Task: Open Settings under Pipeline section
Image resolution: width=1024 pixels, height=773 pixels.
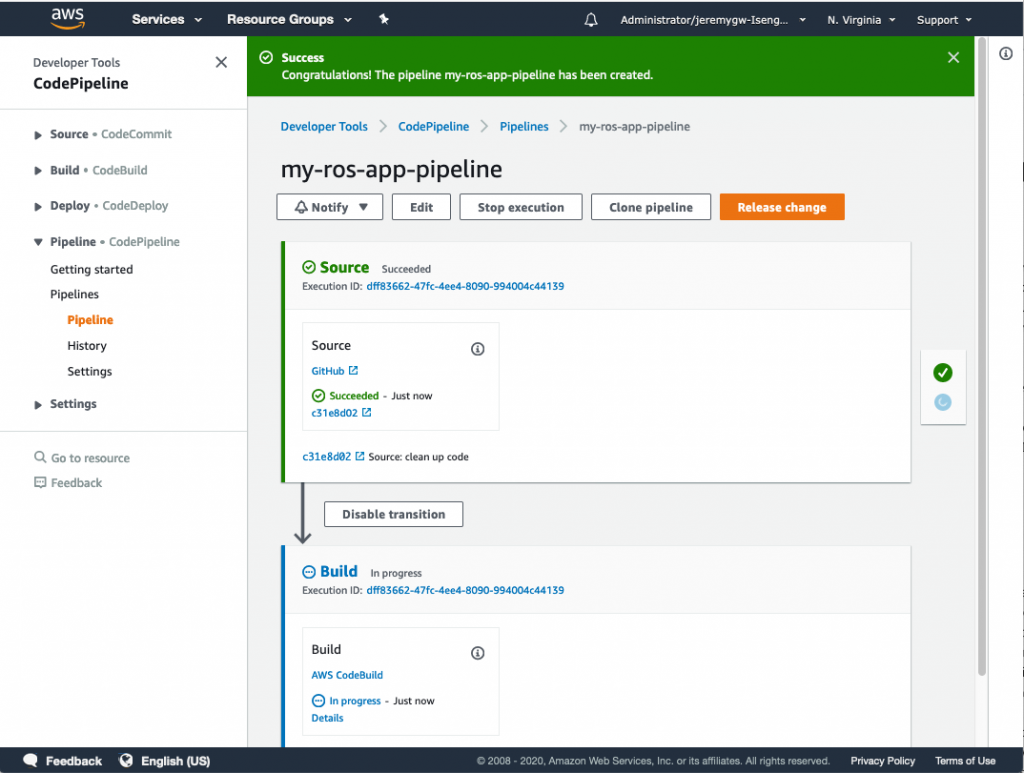Action: [89, 371]
